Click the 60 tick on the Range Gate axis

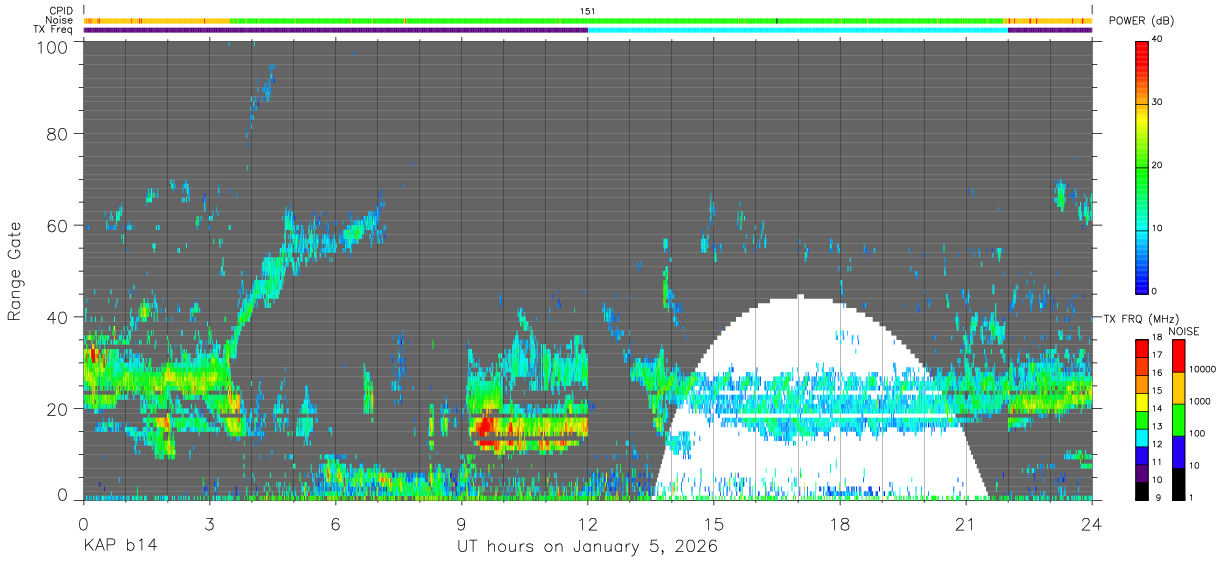[x=58, y=225]
